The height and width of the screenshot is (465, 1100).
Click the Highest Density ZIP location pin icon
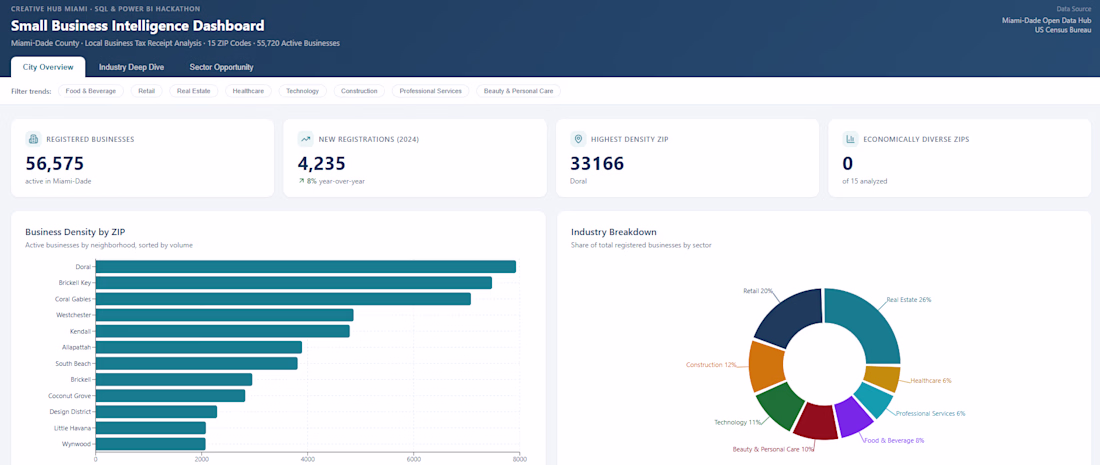coord(578,139)
